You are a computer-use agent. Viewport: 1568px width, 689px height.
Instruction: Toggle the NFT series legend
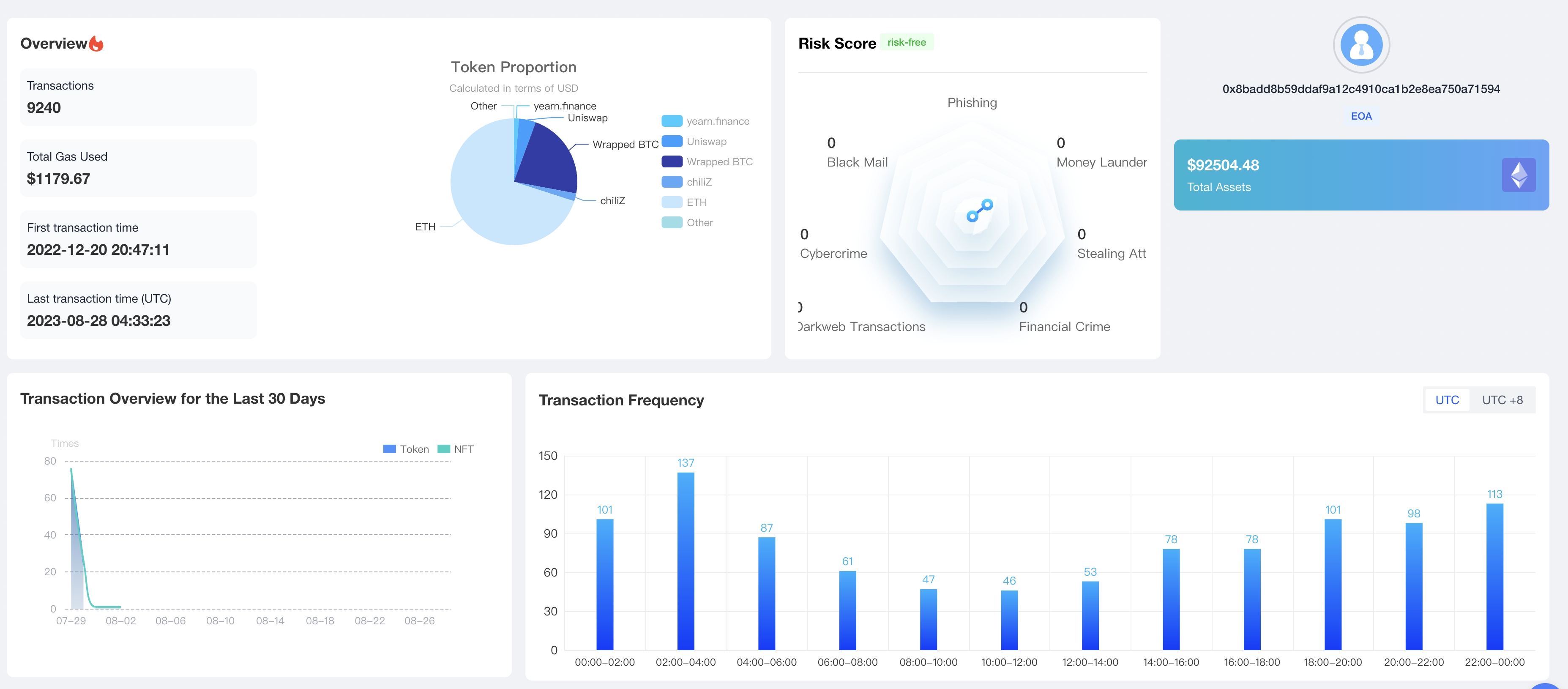click(x=455, y=448)
